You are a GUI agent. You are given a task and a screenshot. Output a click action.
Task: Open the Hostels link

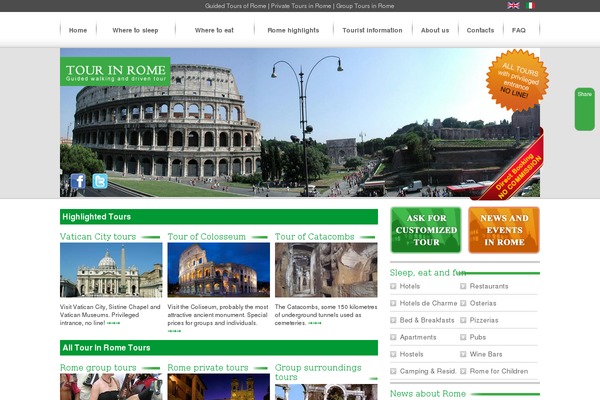(x=411, y=354)
